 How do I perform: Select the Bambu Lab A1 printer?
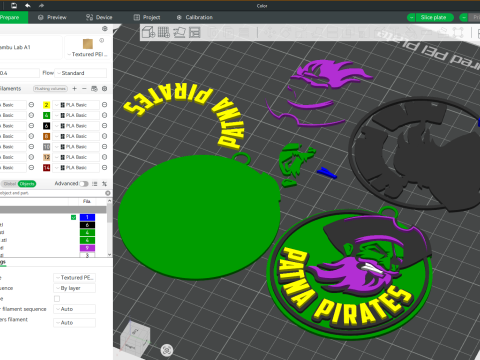(31, 47)
